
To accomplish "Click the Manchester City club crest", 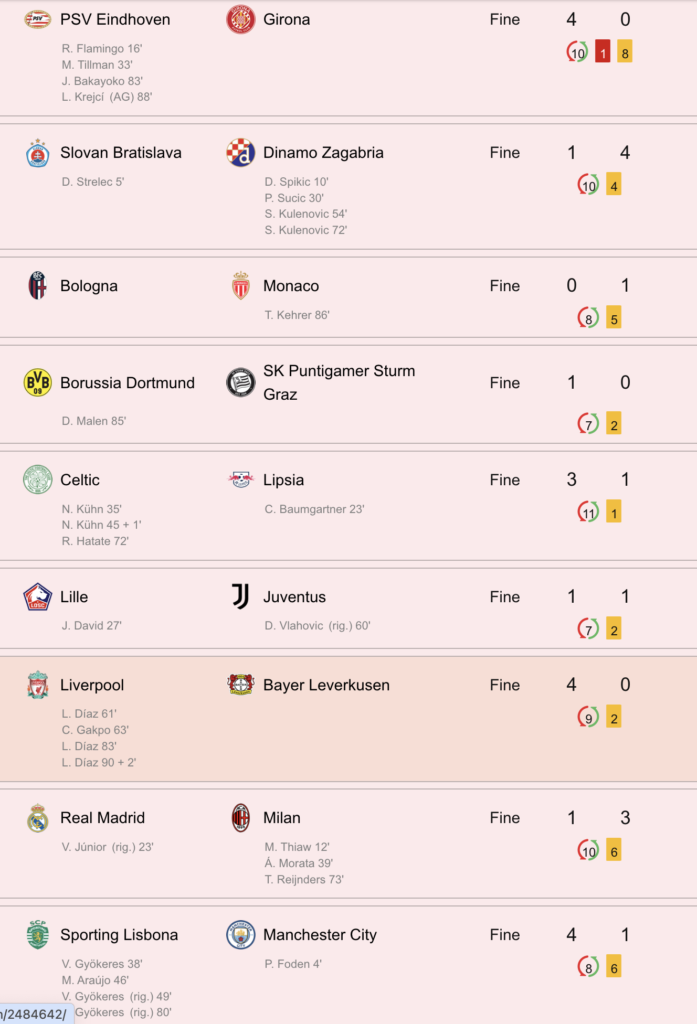I will [x=240, y=935].
